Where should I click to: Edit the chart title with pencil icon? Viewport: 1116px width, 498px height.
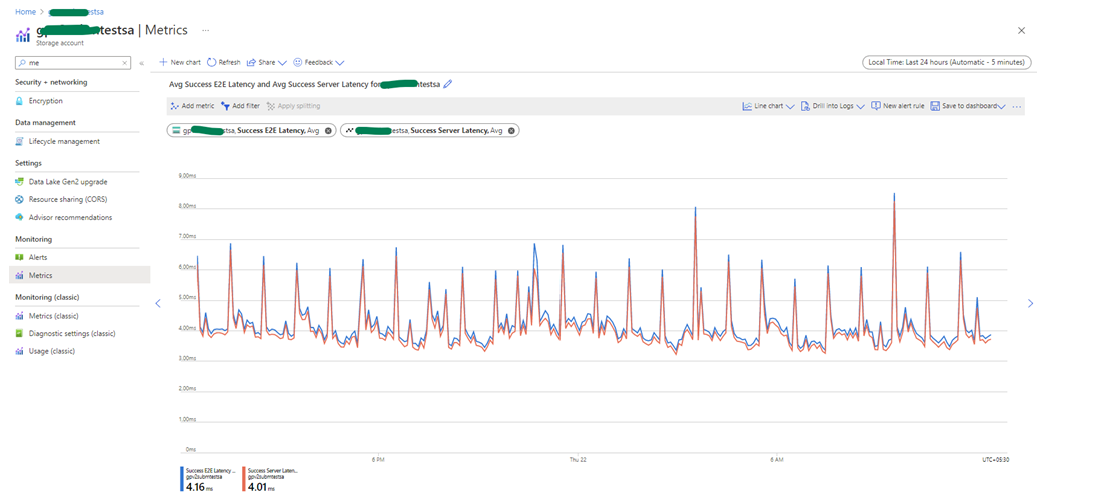click(x=447, y=84)
